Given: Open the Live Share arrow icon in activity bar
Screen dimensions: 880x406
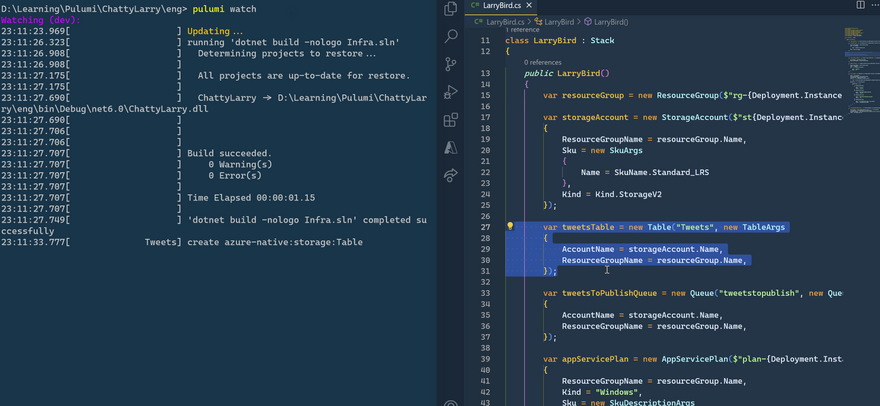Looking at the screenshot, I should 450,175.
